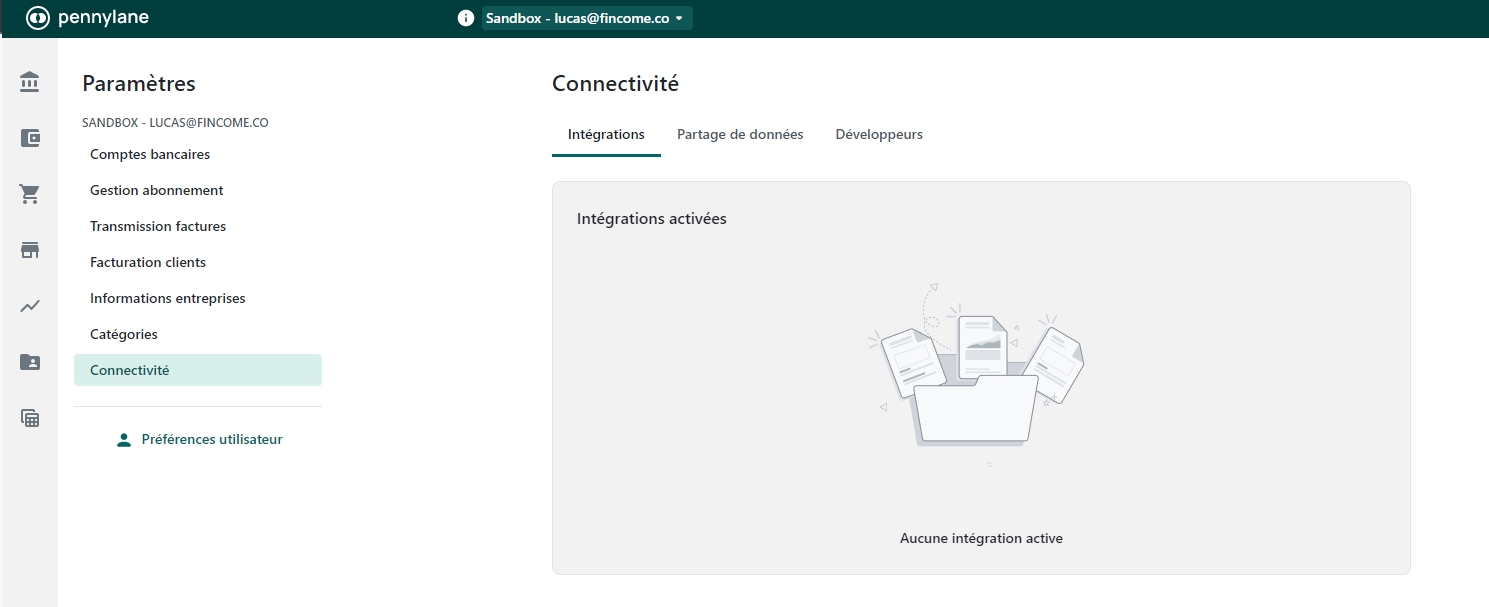1489x607 pixels.
Task: Click the bank building icon in sidebar
Action: 30,82
